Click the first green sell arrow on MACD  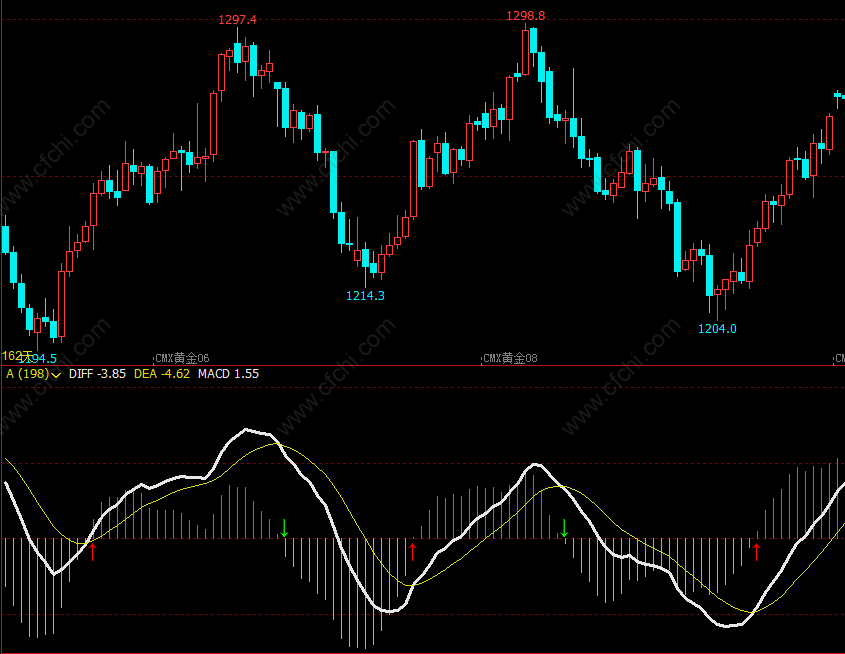coord(284,528)
